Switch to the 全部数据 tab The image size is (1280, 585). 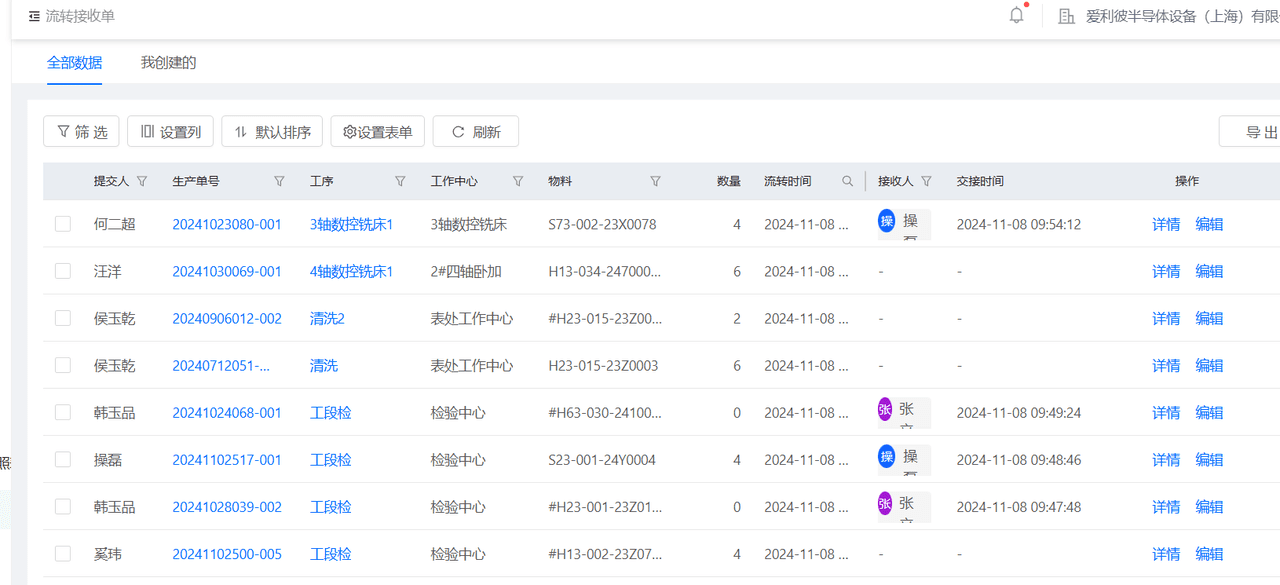tap(75, 62)
